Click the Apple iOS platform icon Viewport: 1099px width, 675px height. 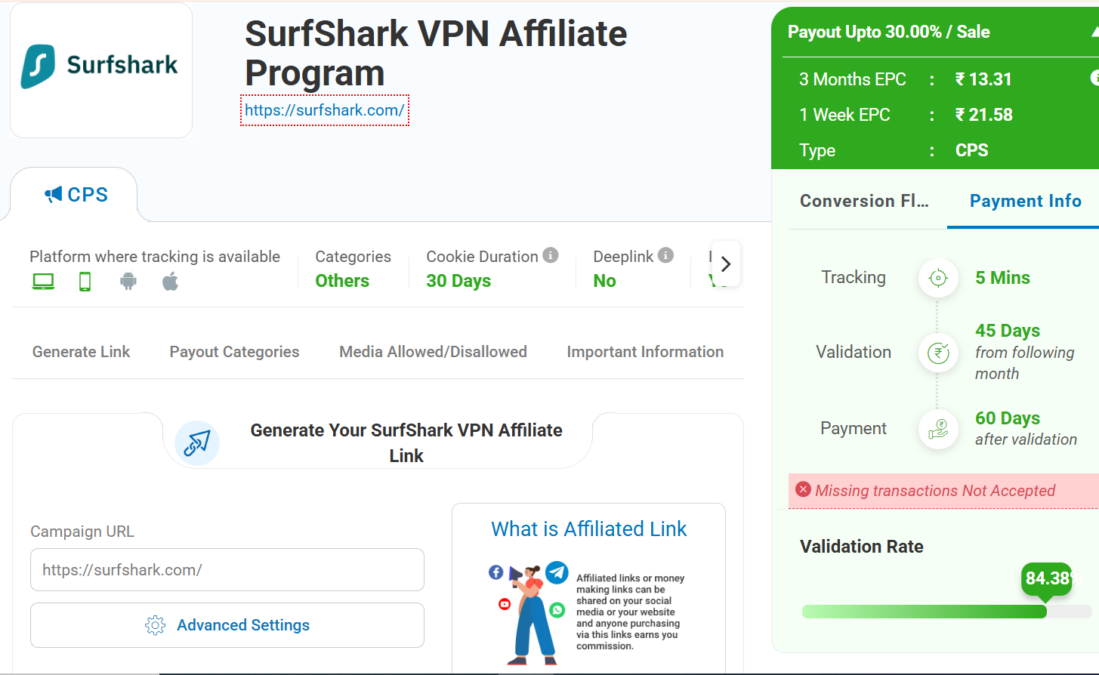point(170,282)
